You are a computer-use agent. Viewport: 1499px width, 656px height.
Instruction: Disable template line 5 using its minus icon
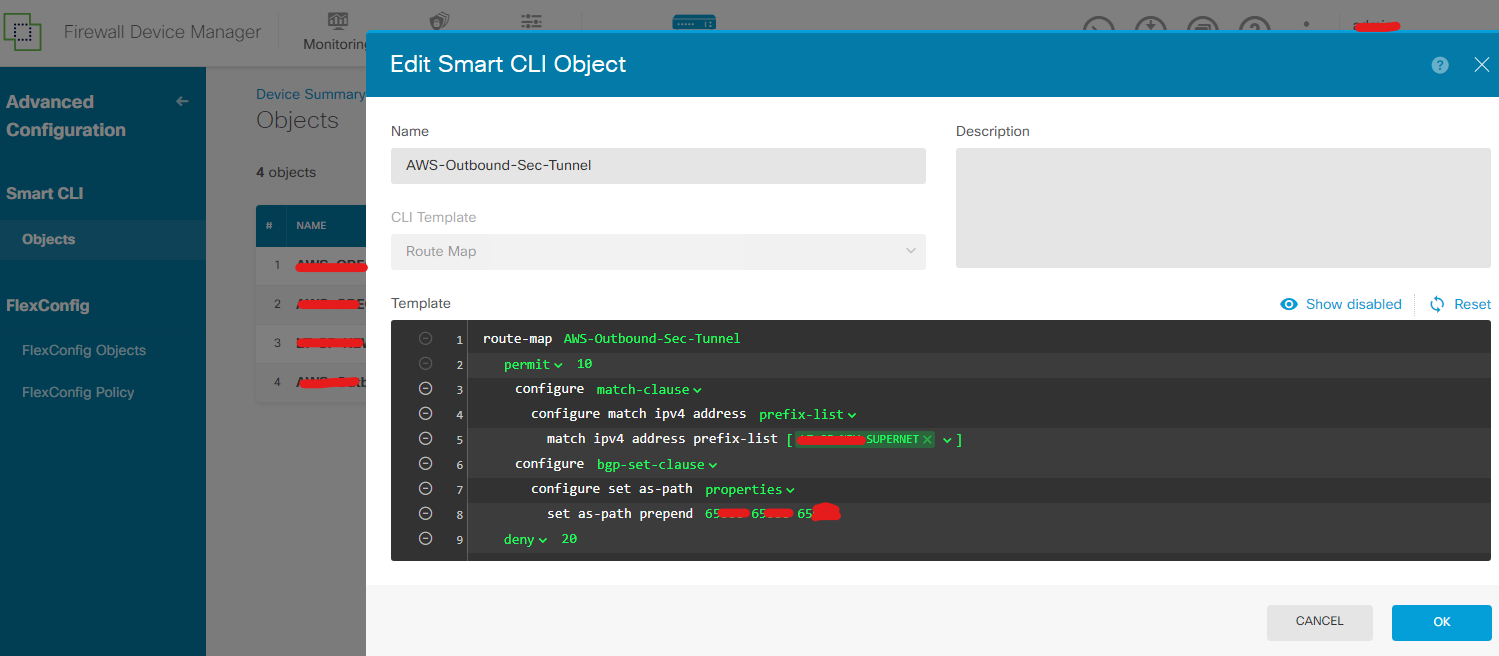pyautogui.click(x=425, y=438)
